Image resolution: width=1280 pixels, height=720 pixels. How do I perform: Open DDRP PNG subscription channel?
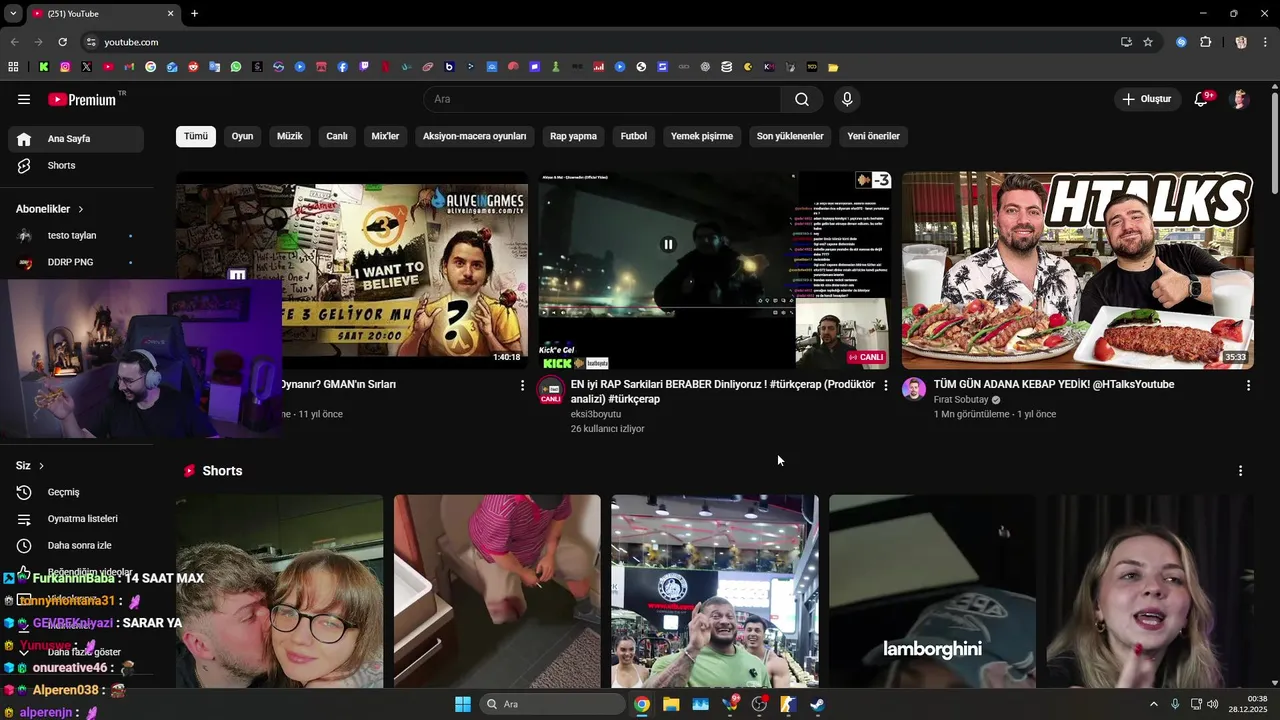76,262
